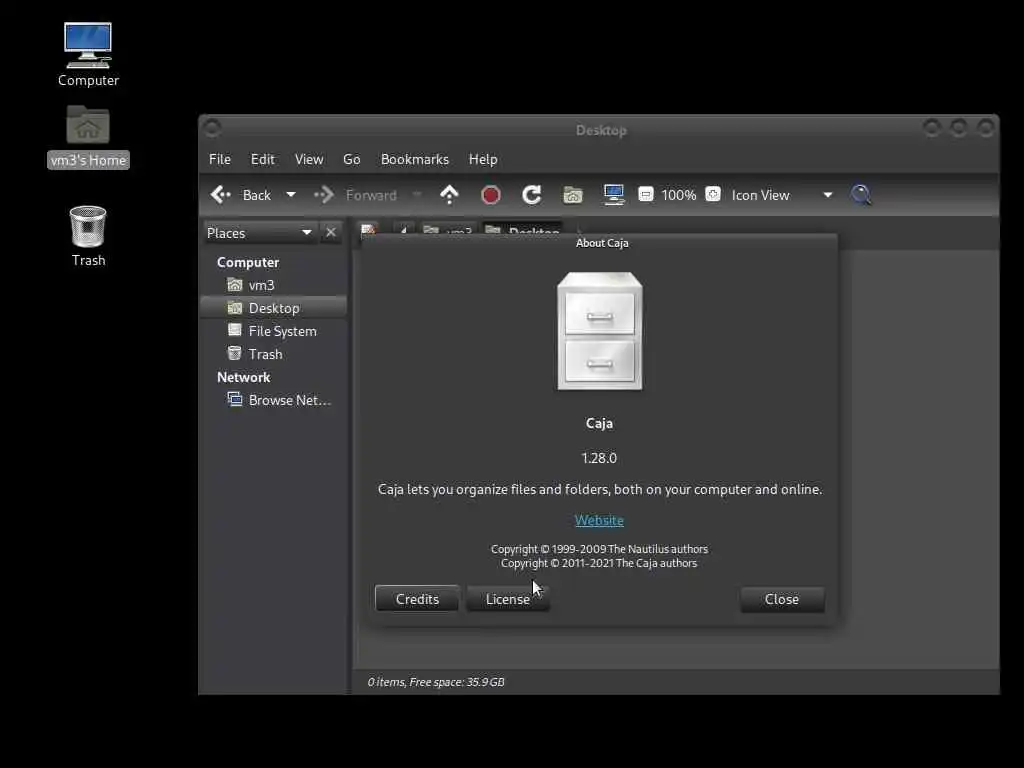Open the Computer toolbar icon
The image size is (1024, 768).
(x=614, y=195)
